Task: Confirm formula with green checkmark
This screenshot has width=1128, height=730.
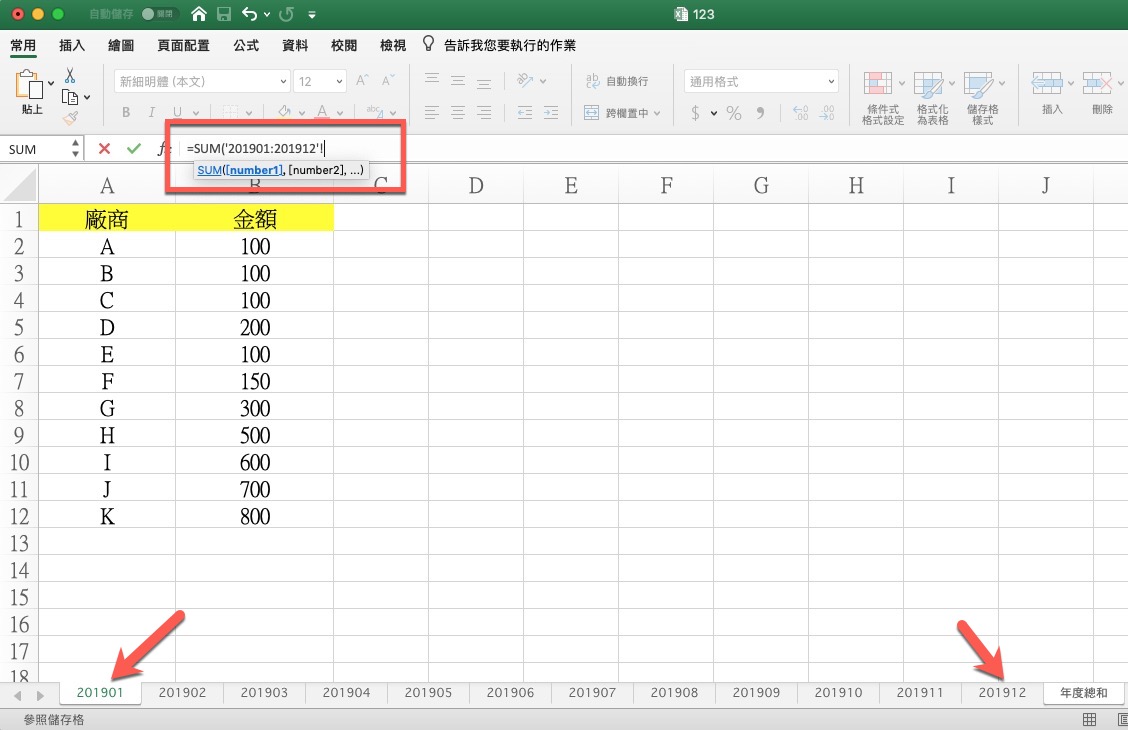Action: 133,149
